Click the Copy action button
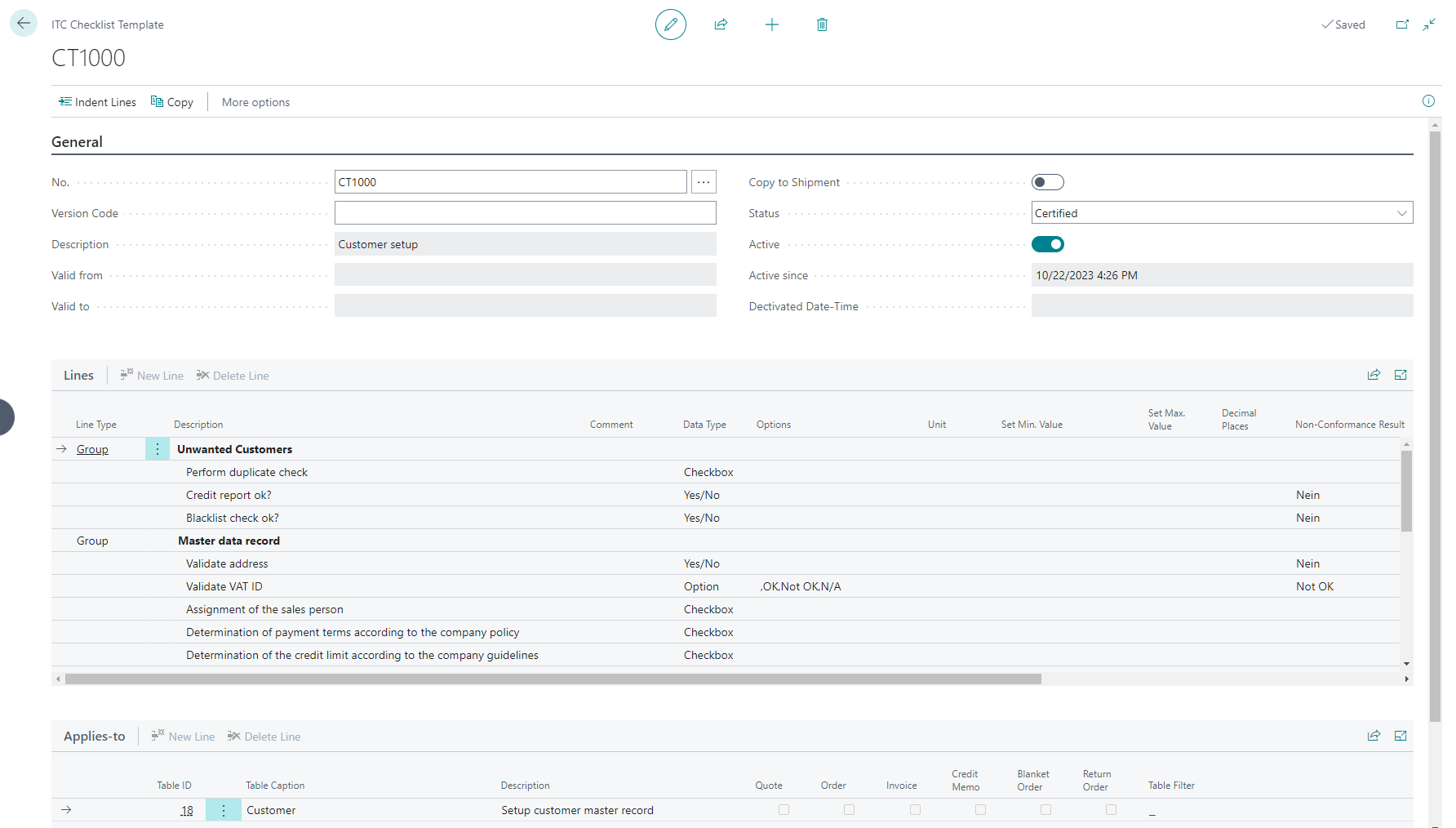The image size is (1456, 828). pyautogui.click(x=172, y=102)
